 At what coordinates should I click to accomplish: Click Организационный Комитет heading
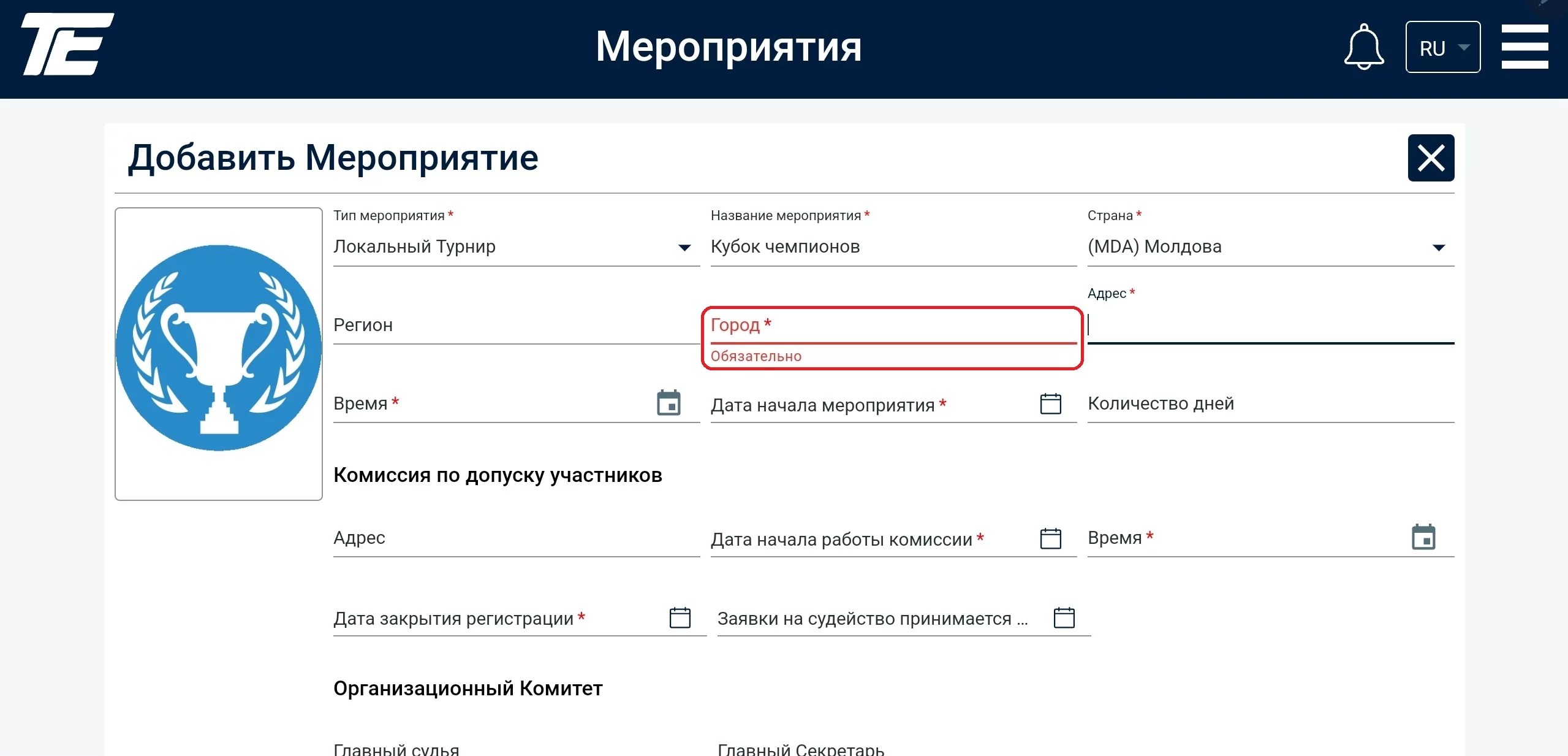(x=468, y=689)
